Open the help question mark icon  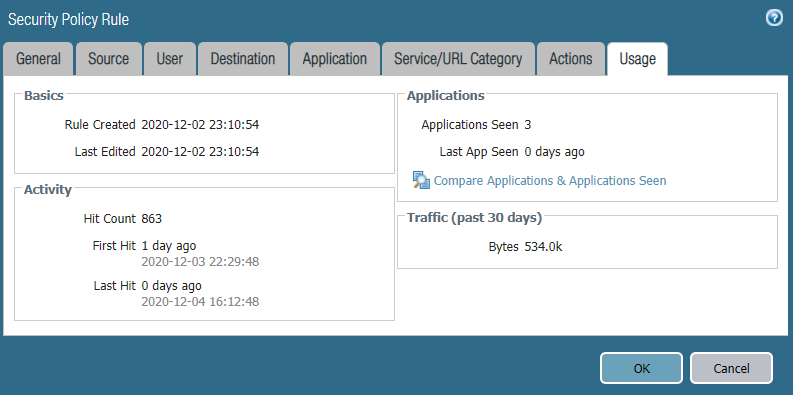coord(774,18)
